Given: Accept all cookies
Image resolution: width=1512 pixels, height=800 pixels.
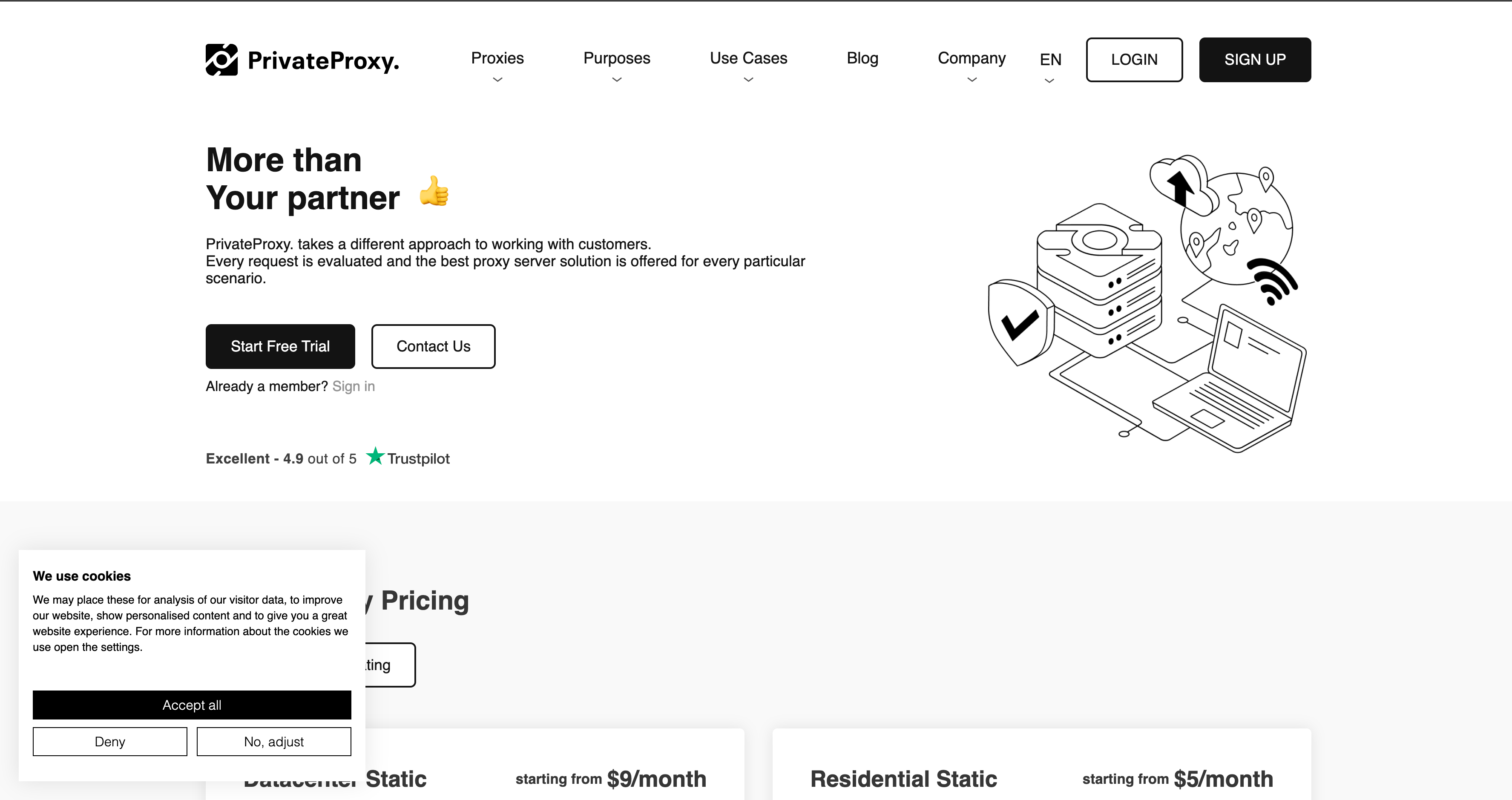Looking at the screenshot, I should tap(192, 705).
